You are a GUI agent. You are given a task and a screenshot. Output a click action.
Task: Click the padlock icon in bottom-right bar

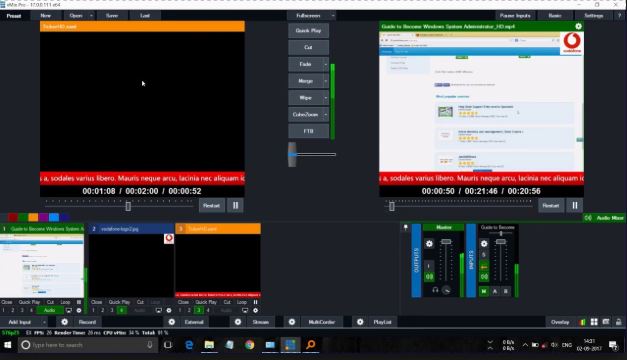pos(619,322)
